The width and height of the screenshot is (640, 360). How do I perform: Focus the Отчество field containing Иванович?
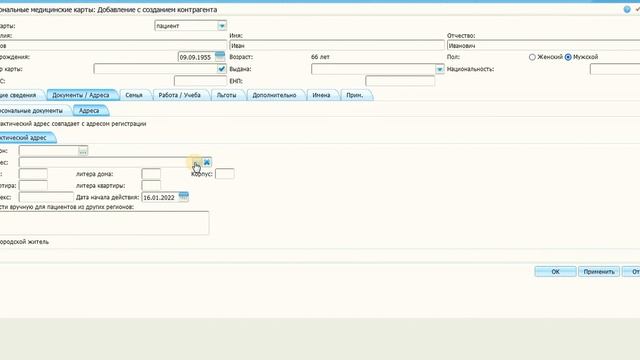pyautogui.click(x=543, y=46)
